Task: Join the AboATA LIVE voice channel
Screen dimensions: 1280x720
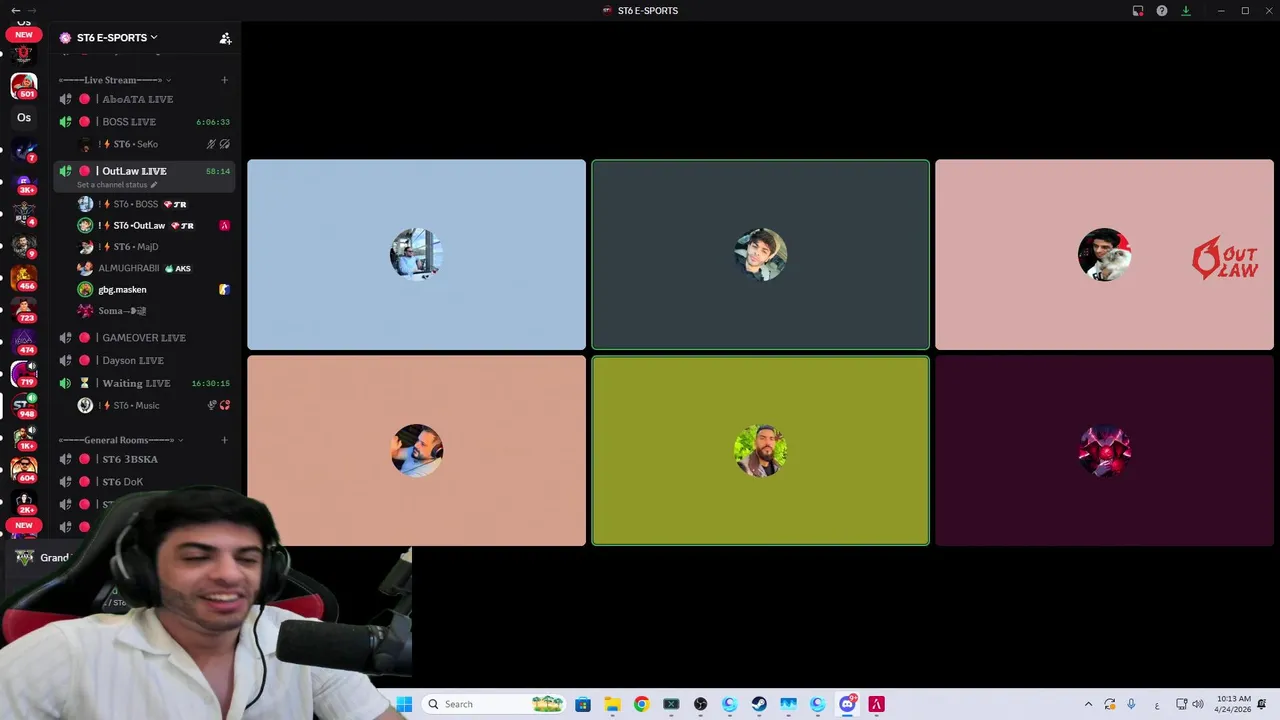Action: click(144, 99)
